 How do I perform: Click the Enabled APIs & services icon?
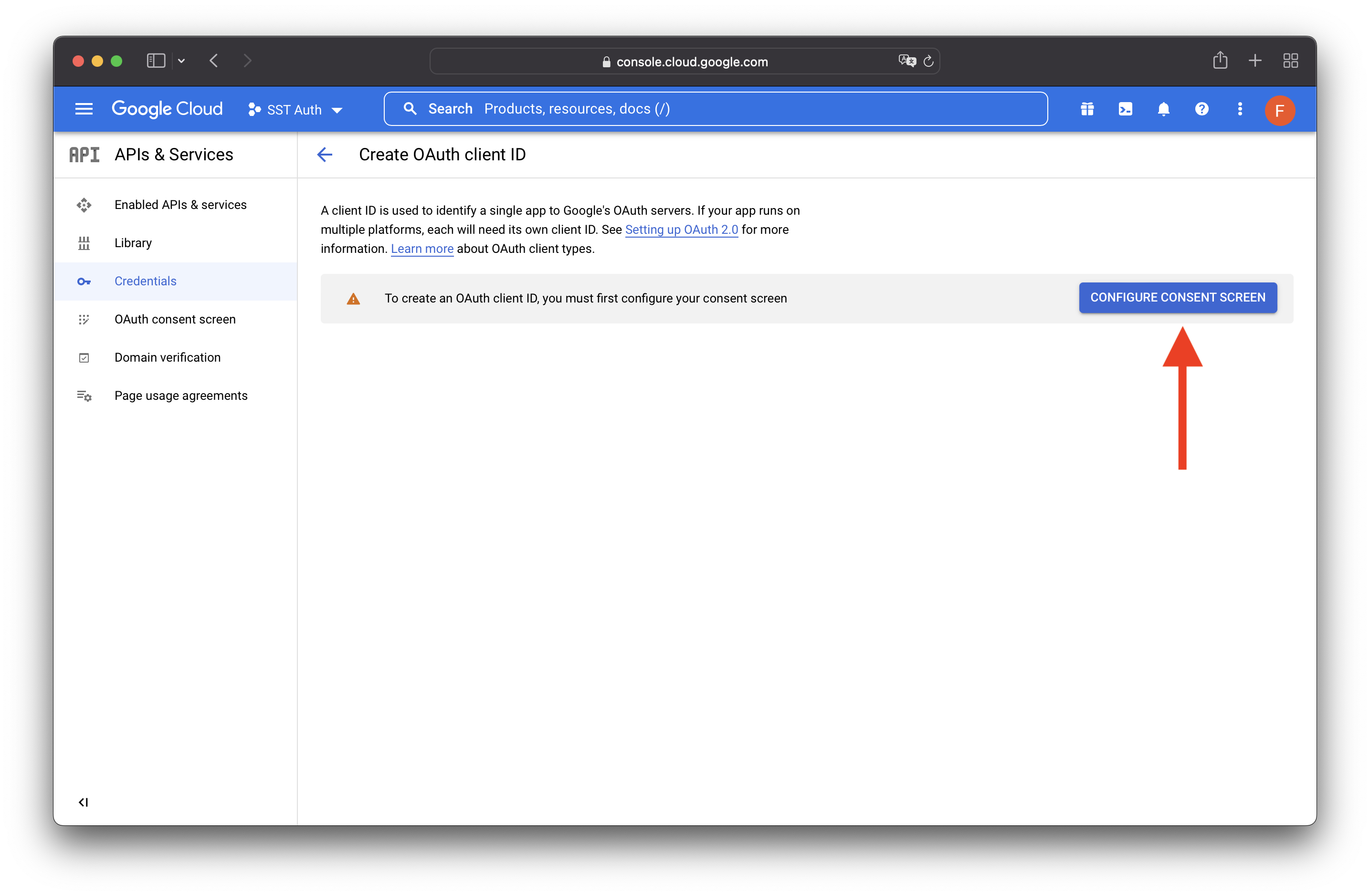84,205
